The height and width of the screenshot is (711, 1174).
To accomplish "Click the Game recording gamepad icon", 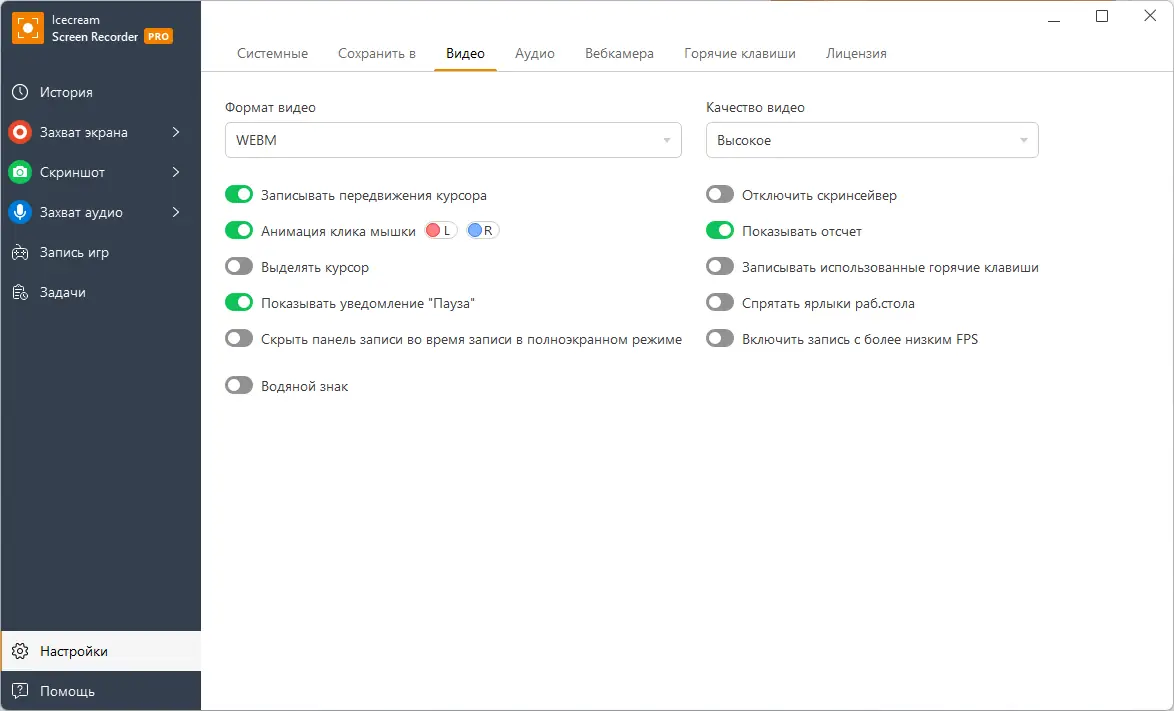I will 20,252.
